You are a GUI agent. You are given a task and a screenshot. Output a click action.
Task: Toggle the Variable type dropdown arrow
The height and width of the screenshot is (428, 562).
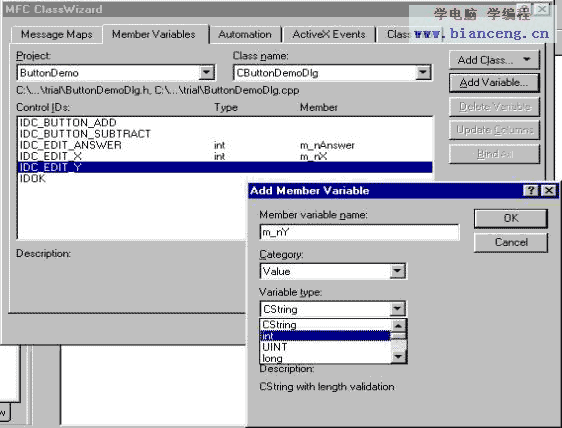click(397, 309)
